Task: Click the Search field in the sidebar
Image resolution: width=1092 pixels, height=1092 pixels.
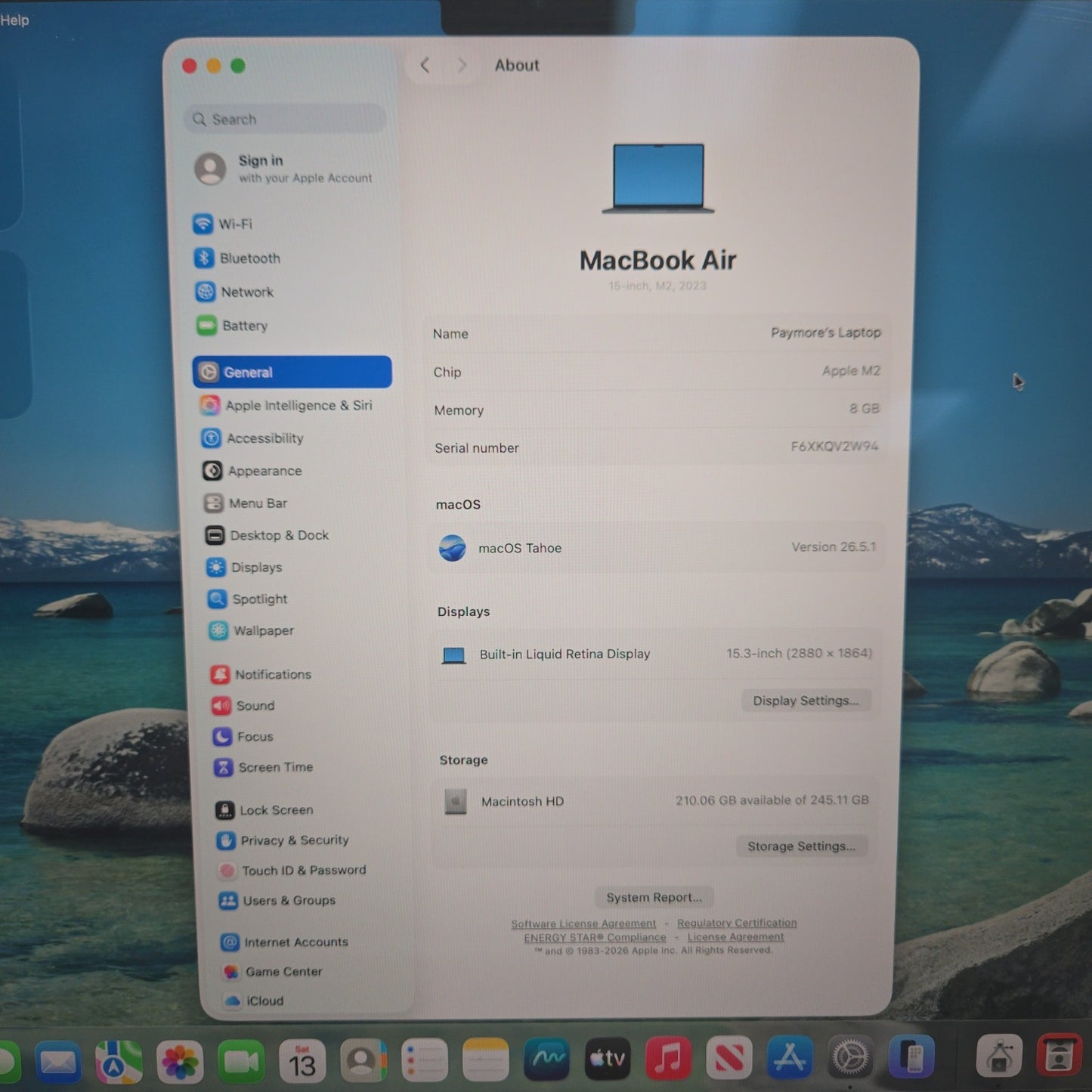Action: tap(285, 119)
